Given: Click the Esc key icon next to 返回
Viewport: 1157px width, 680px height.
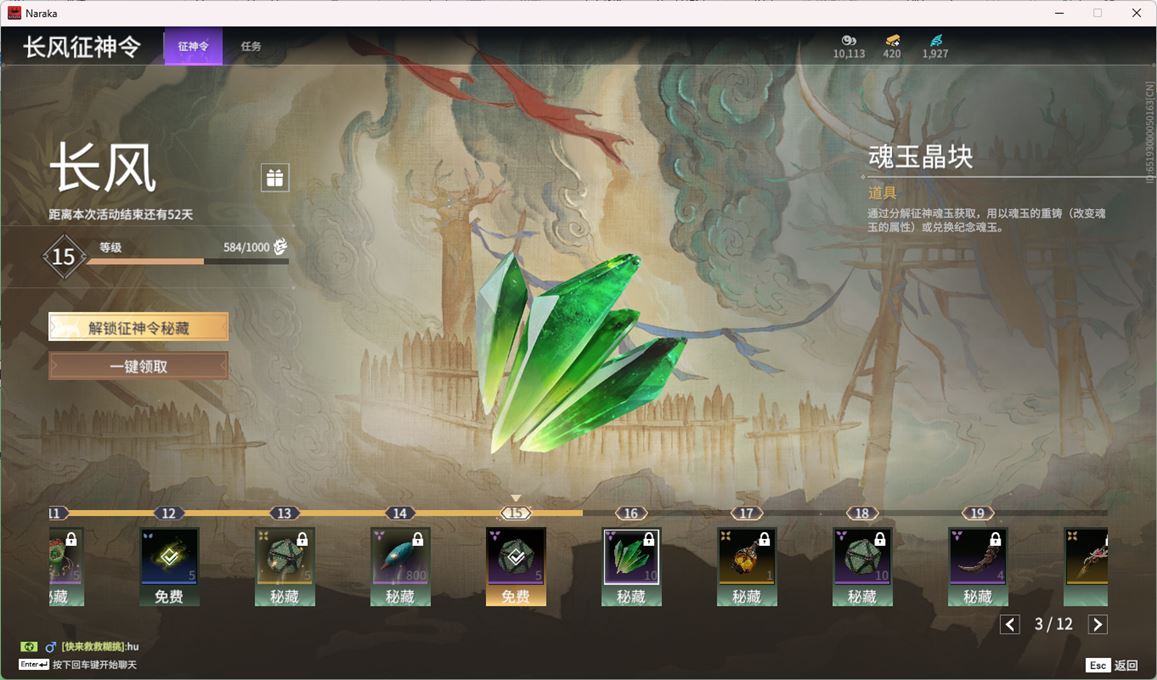Looking at the screenshot, I should click(1097, 665).
